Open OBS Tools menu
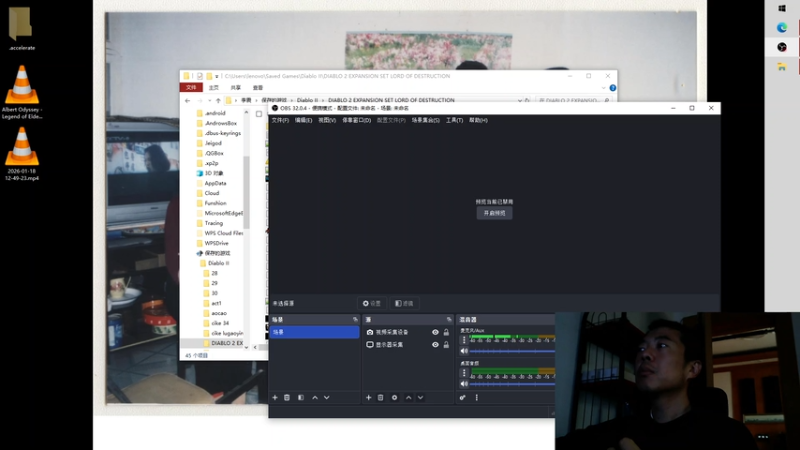800x450 pixels. (454, 120)
